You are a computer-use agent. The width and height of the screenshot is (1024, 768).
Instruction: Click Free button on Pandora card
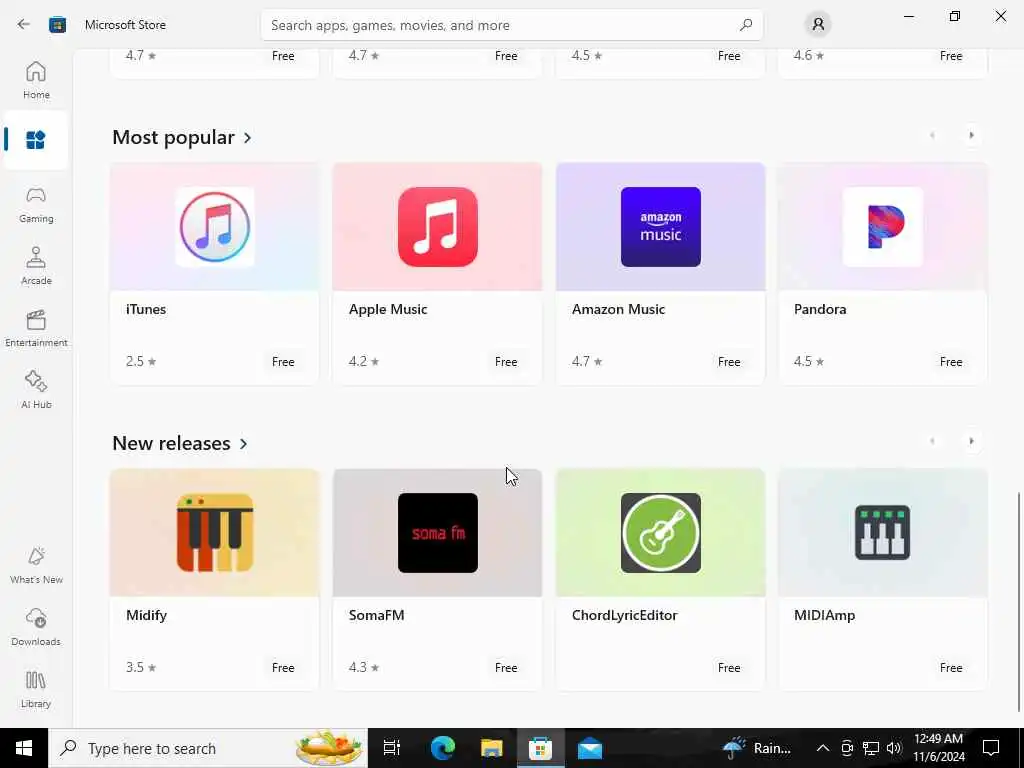951,361
